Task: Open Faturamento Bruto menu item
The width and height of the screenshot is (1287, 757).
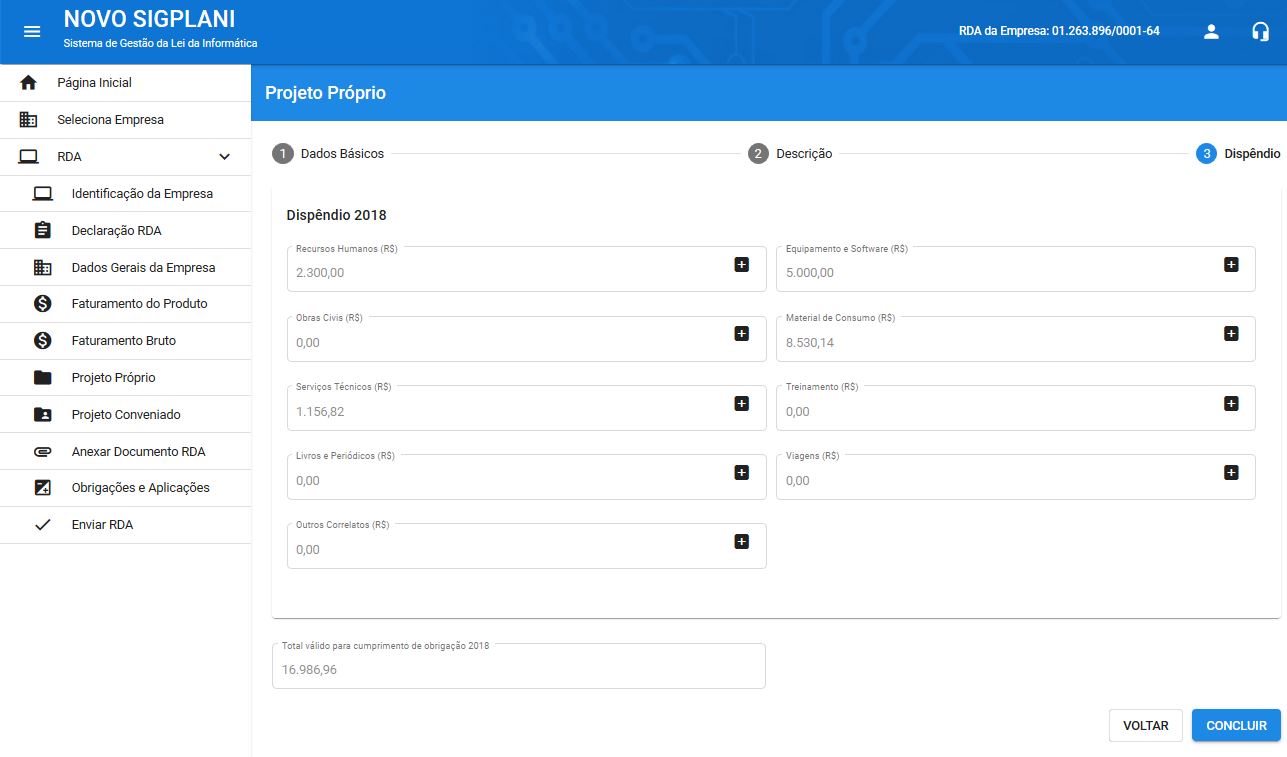Action: pos(123,341)
